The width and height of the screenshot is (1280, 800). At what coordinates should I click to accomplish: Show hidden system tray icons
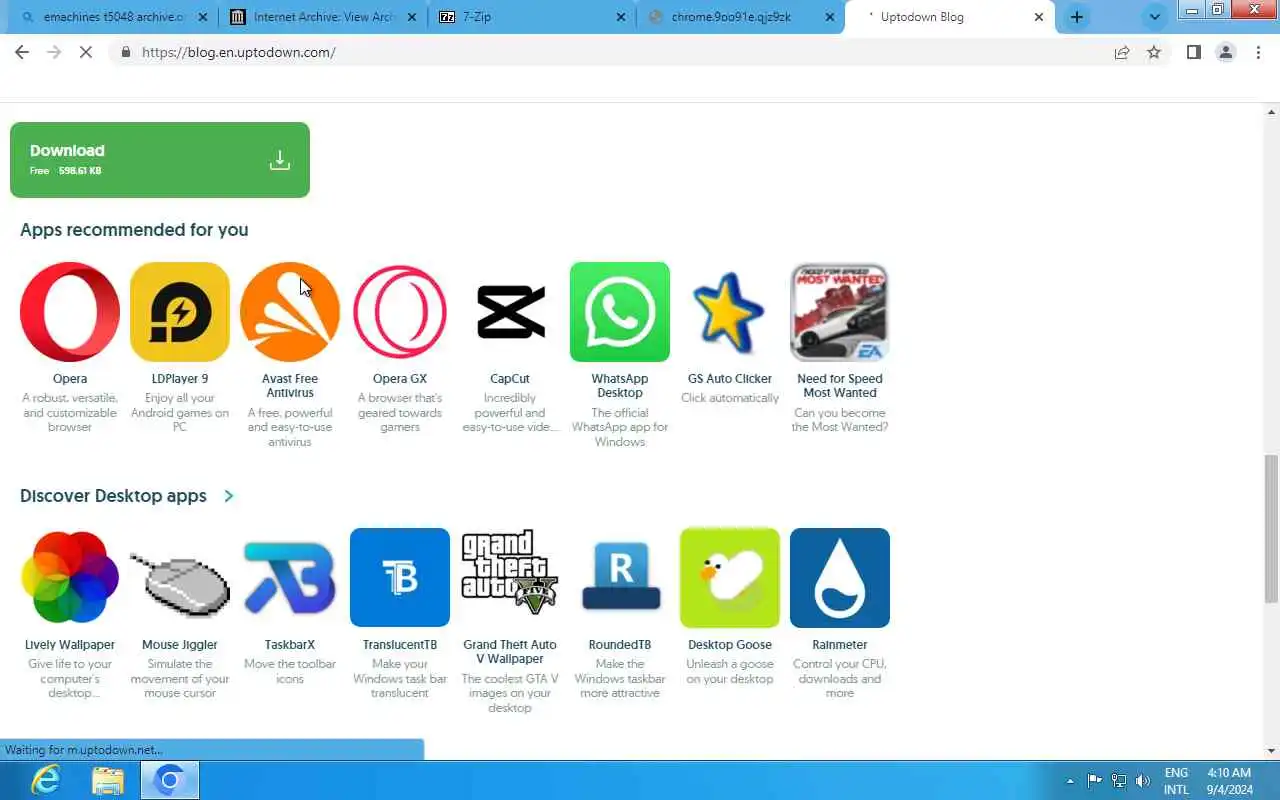tap(1070, 781)
